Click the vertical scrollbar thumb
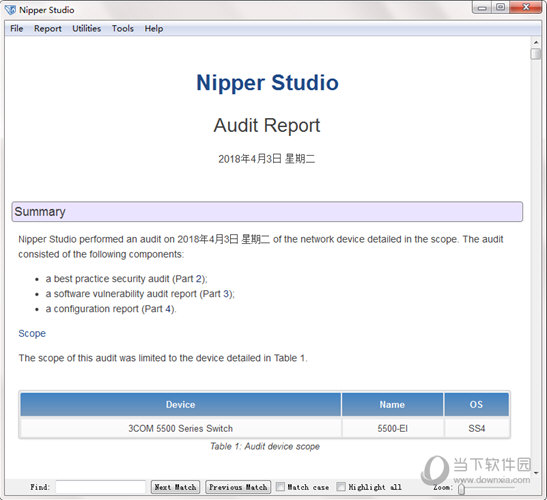The height and width of the screenshot is (500, 547). (x=536, y=54)
